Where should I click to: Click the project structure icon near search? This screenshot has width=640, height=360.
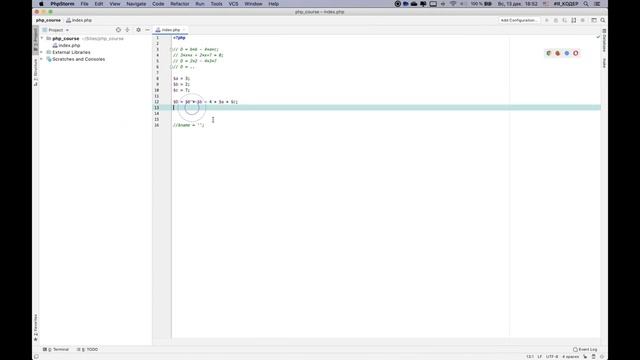point(594,20)
